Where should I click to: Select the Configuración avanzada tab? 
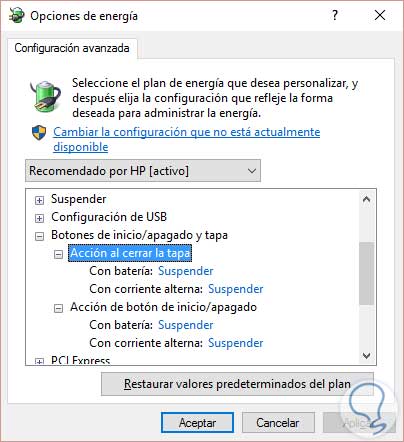(x=72, y=48)
